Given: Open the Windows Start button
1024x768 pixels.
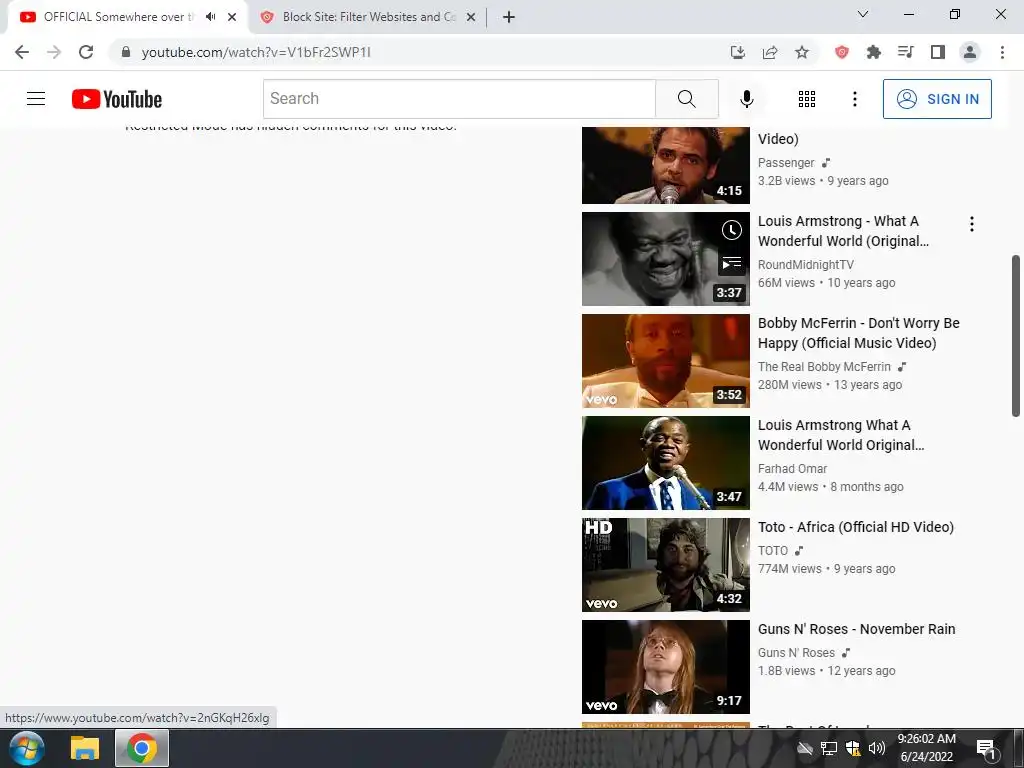Looking at the screenshot, I should coord(27,748).
